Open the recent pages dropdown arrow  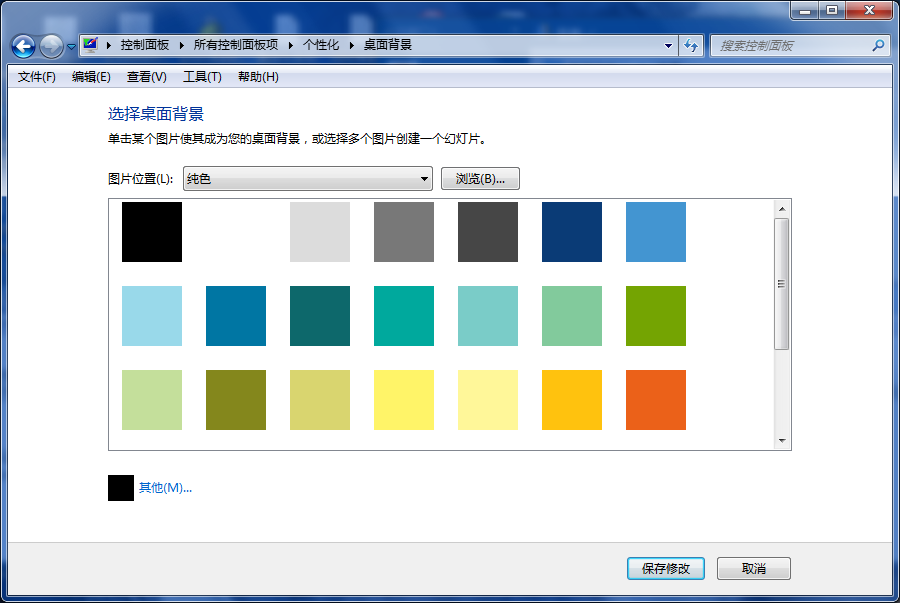[x=71, y=47]
